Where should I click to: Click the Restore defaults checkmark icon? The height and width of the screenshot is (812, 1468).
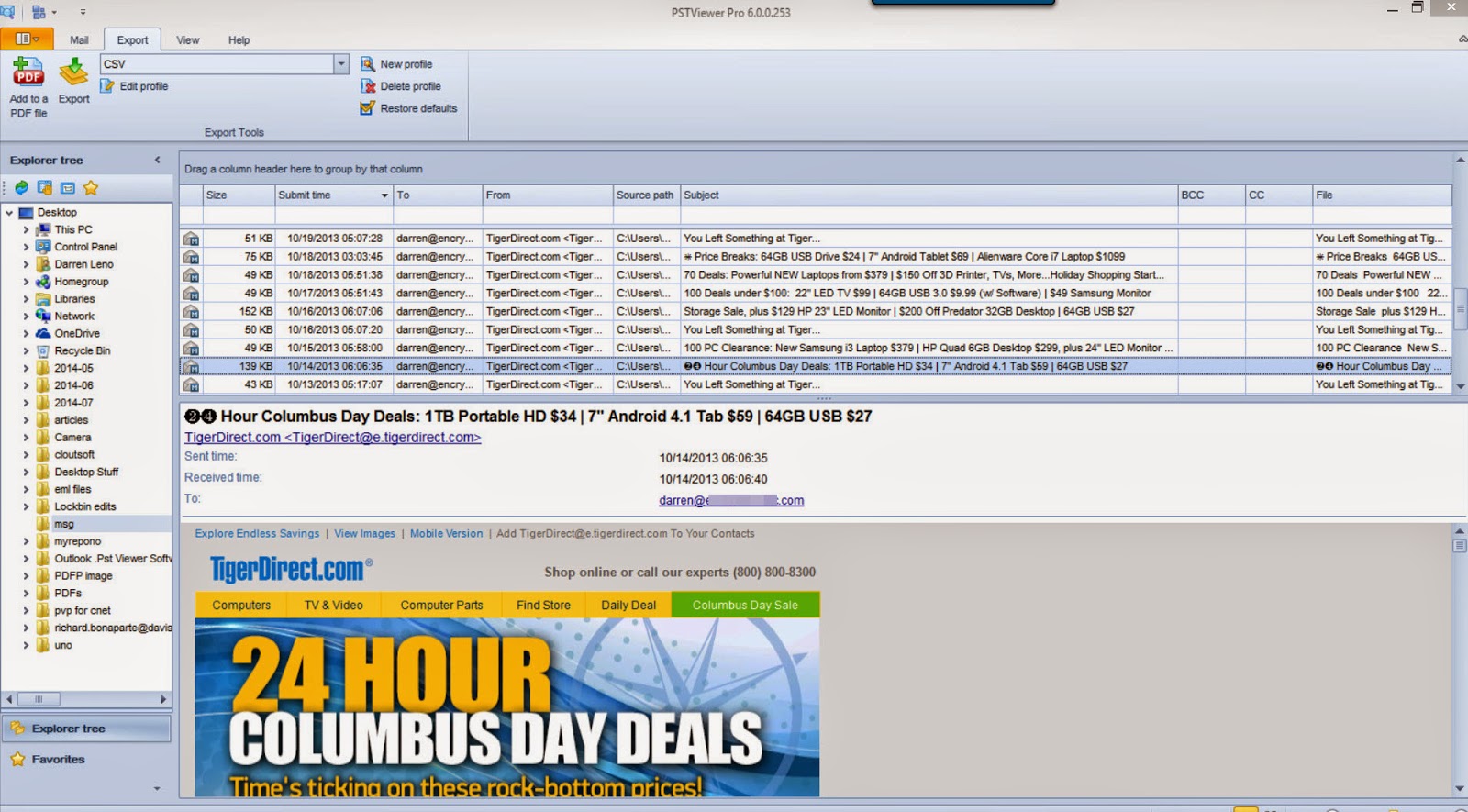pos(368,108)
